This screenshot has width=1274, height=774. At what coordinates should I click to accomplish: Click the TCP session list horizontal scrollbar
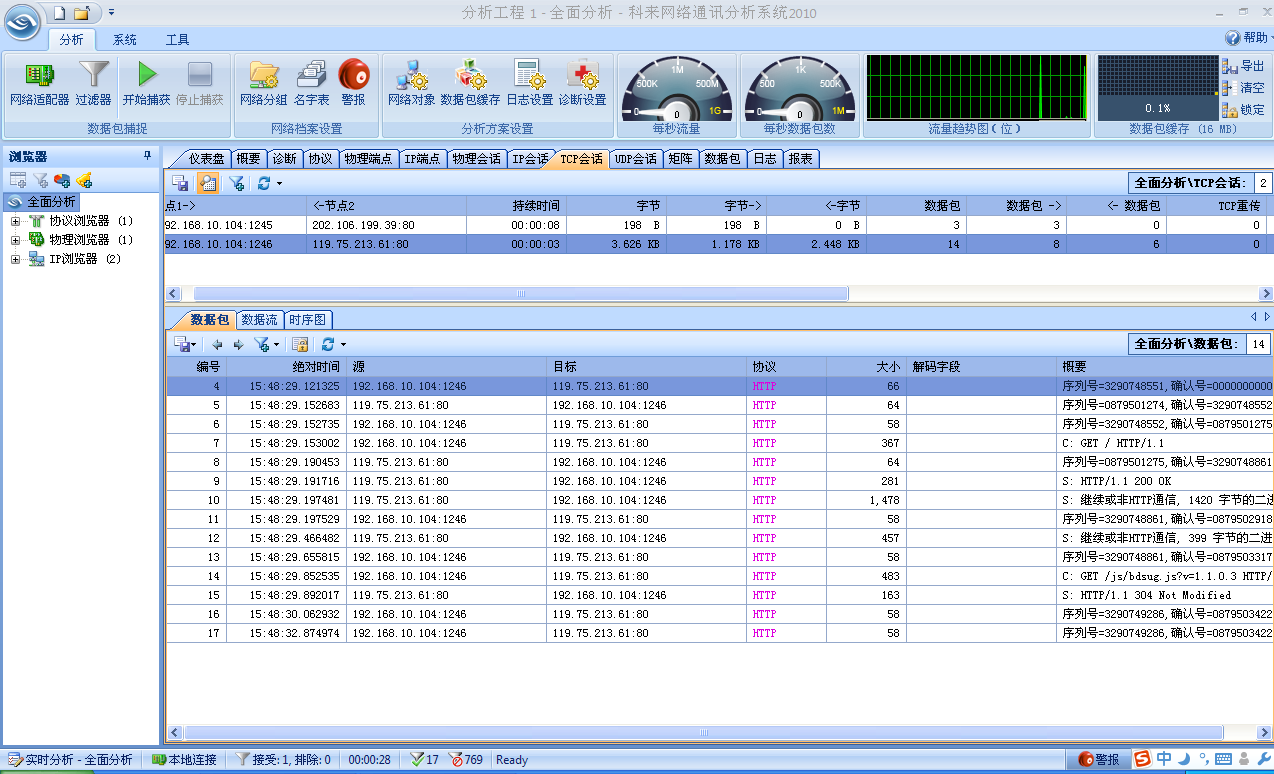click(x=520, y=294)
